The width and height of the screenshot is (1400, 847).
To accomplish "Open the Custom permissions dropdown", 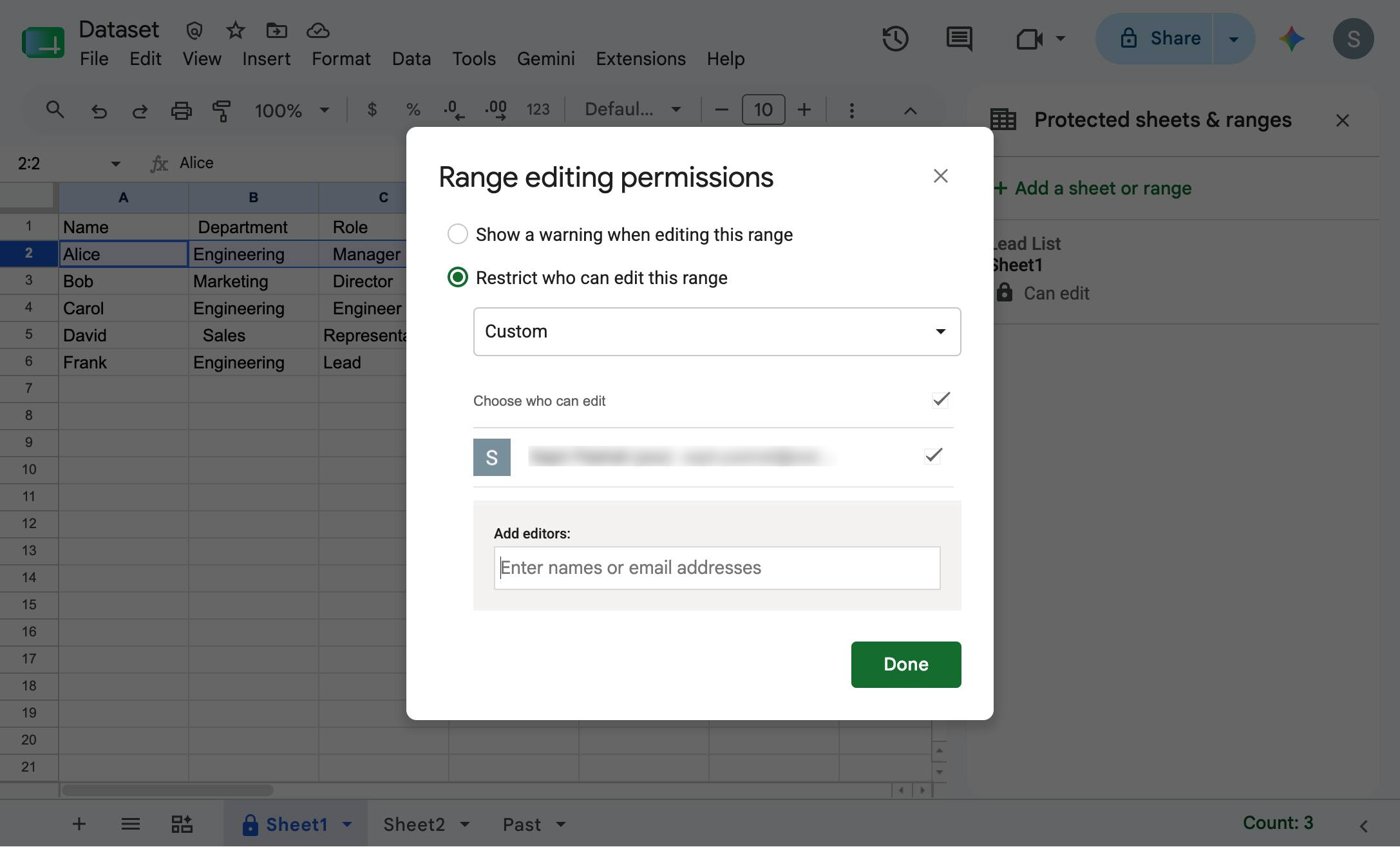I will [717, 332].
